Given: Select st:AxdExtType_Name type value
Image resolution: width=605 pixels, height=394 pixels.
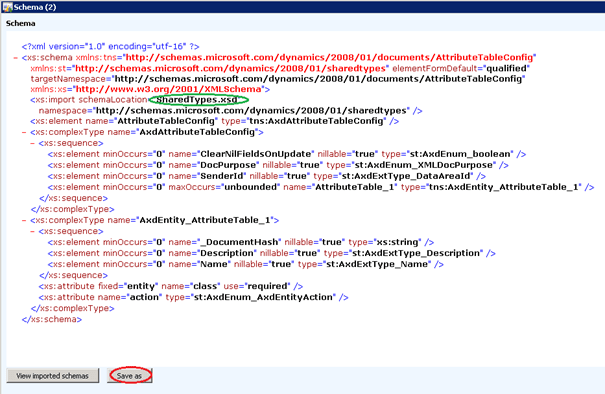Looking at the screenshot, I should click(377, 264).
